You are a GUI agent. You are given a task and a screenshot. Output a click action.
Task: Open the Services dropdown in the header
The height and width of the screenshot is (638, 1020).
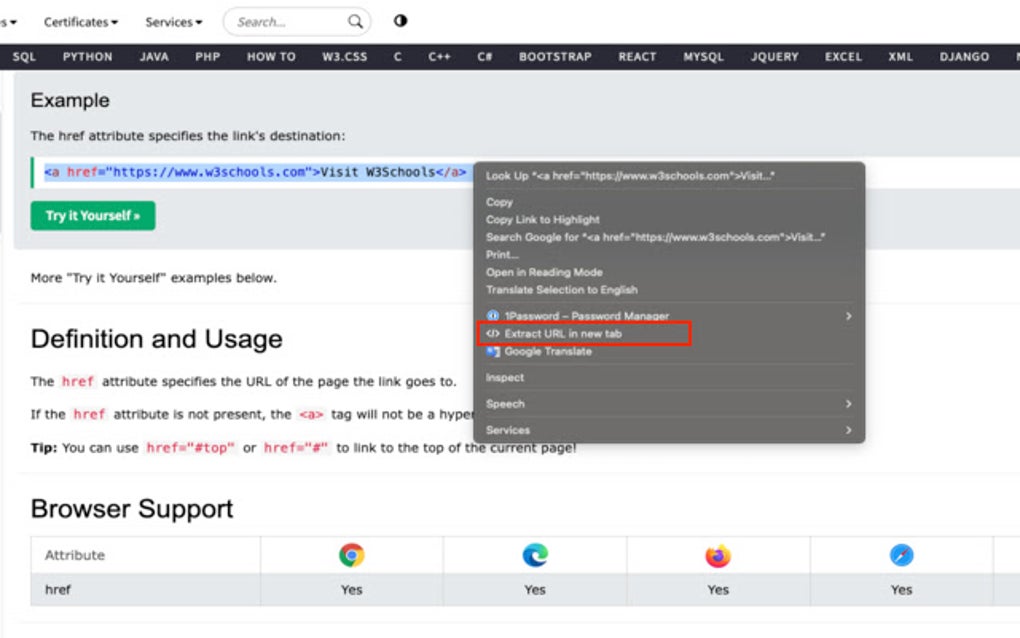[x=172, y=21]
